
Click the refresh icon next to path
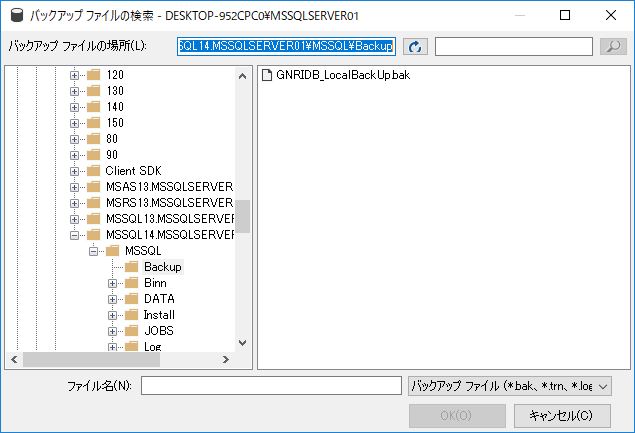pyautogui.click(x=416, y=47)
